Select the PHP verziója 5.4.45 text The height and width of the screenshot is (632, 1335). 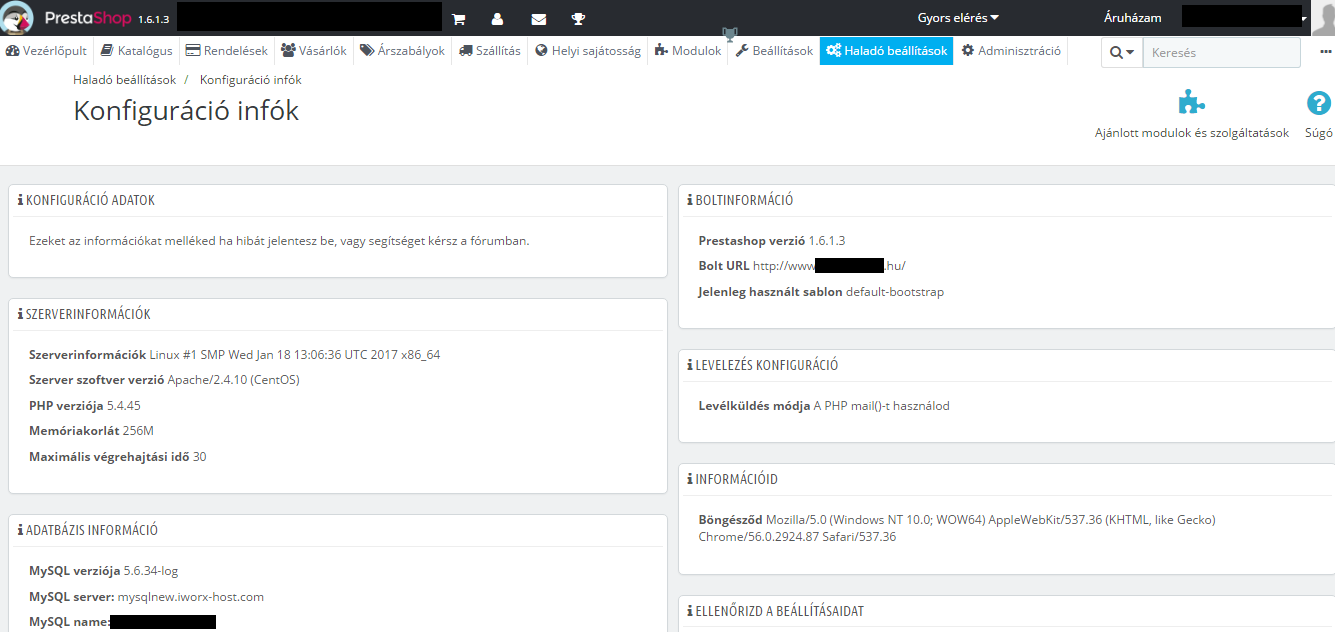(x=85, y=405)
